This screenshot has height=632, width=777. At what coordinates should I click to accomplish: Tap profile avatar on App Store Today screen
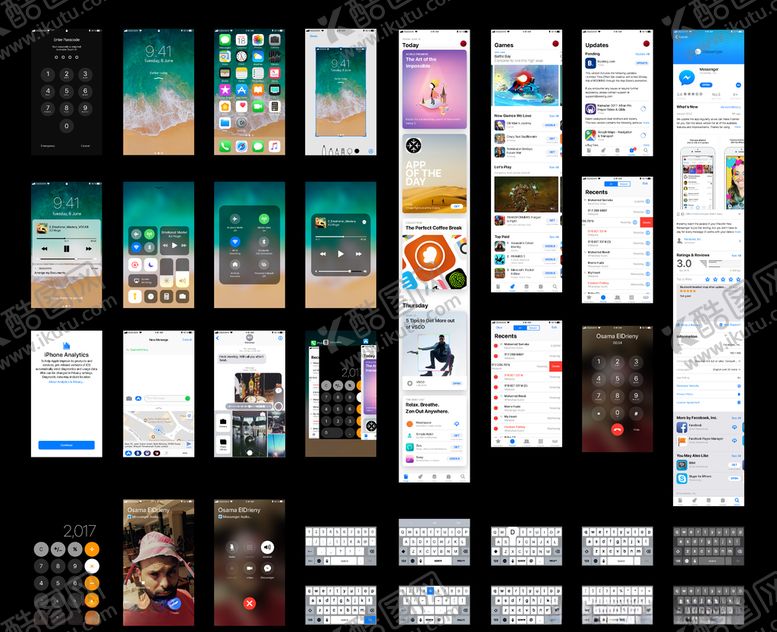click(x=463, y=44)
